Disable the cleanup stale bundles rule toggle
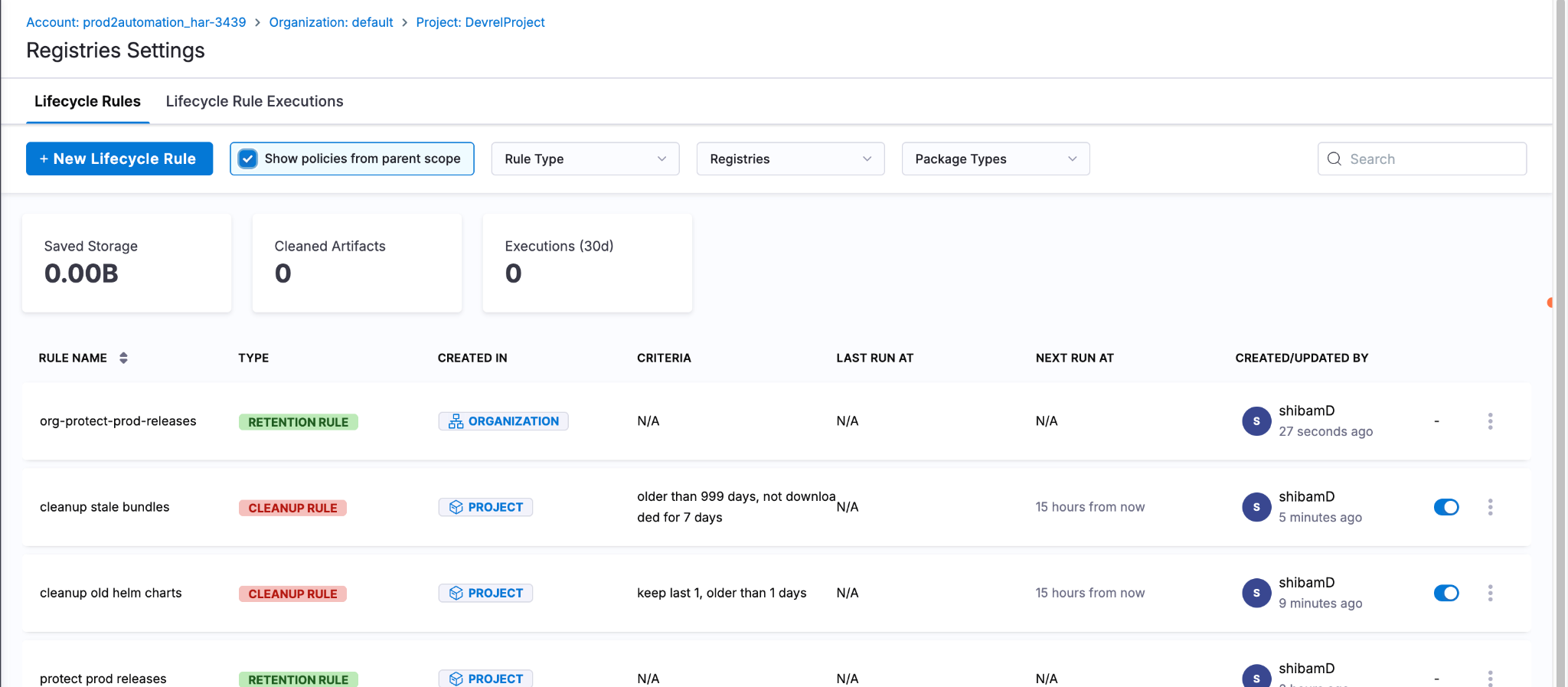 coord(1446,507)
